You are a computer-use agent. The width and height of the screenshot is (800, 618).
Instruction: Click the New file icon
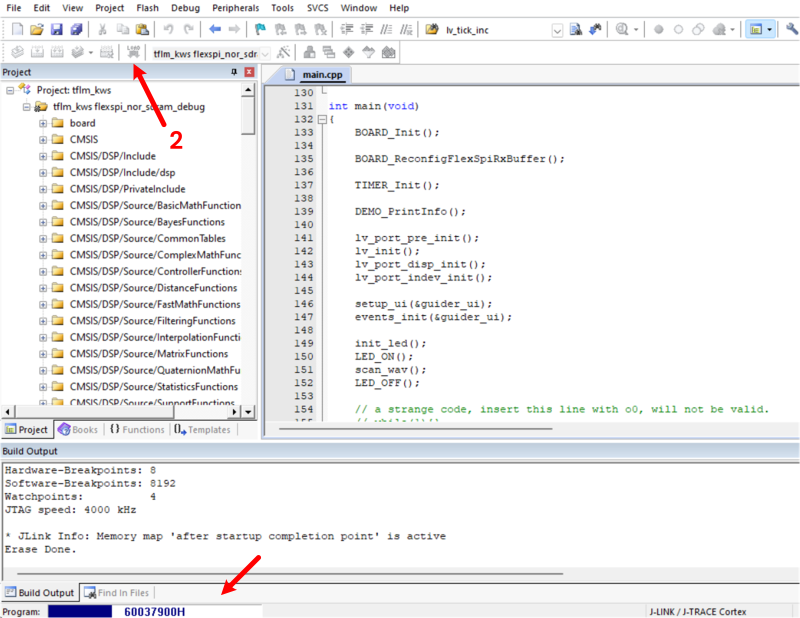[x=16, y=30]
